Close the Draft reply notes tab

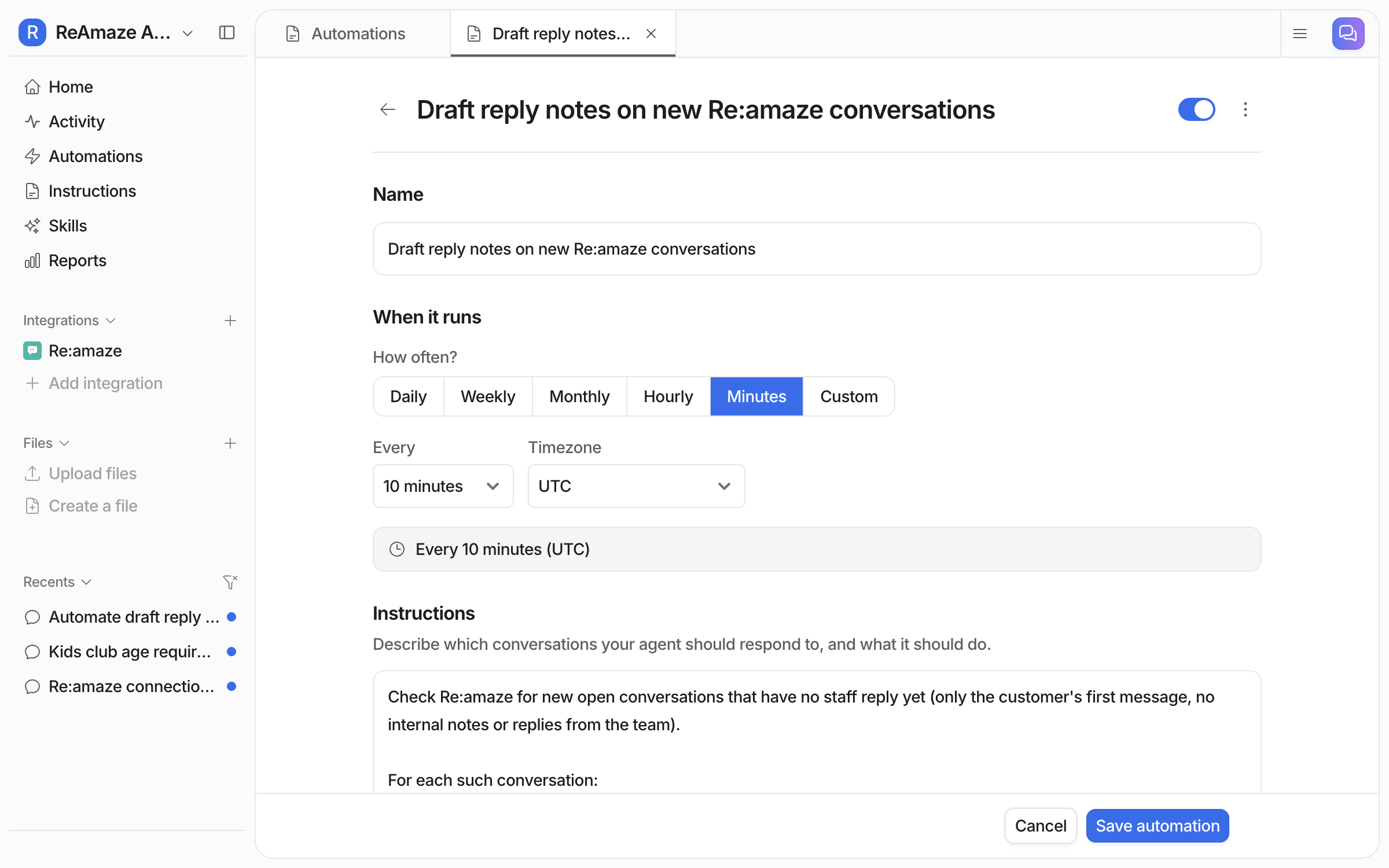651,34
